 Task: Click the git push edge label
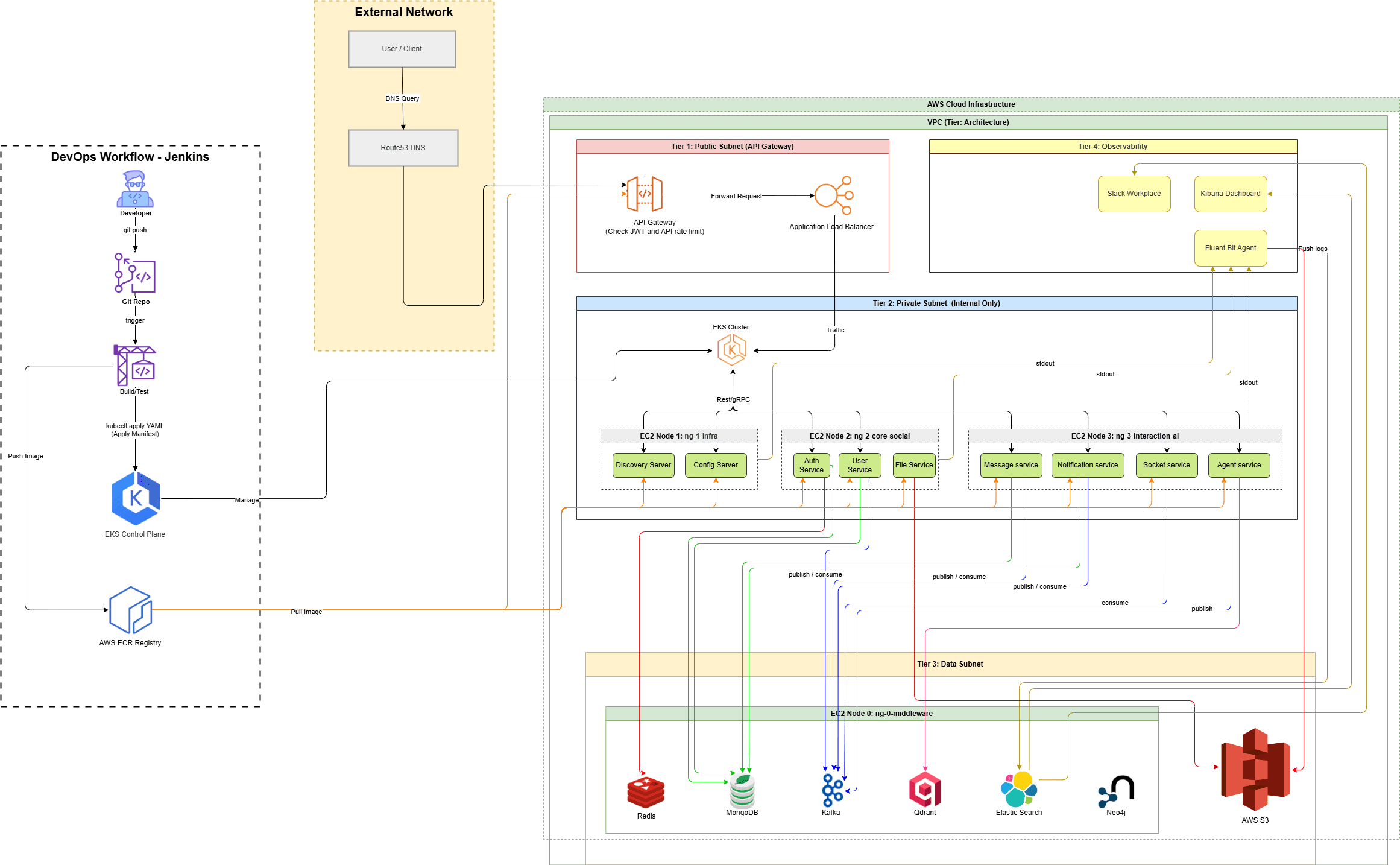[x=135, y=230]
